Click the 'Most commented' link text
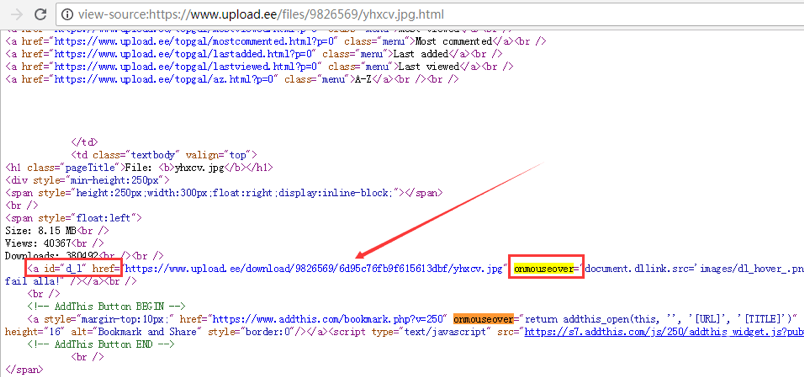 coord(453,41)
